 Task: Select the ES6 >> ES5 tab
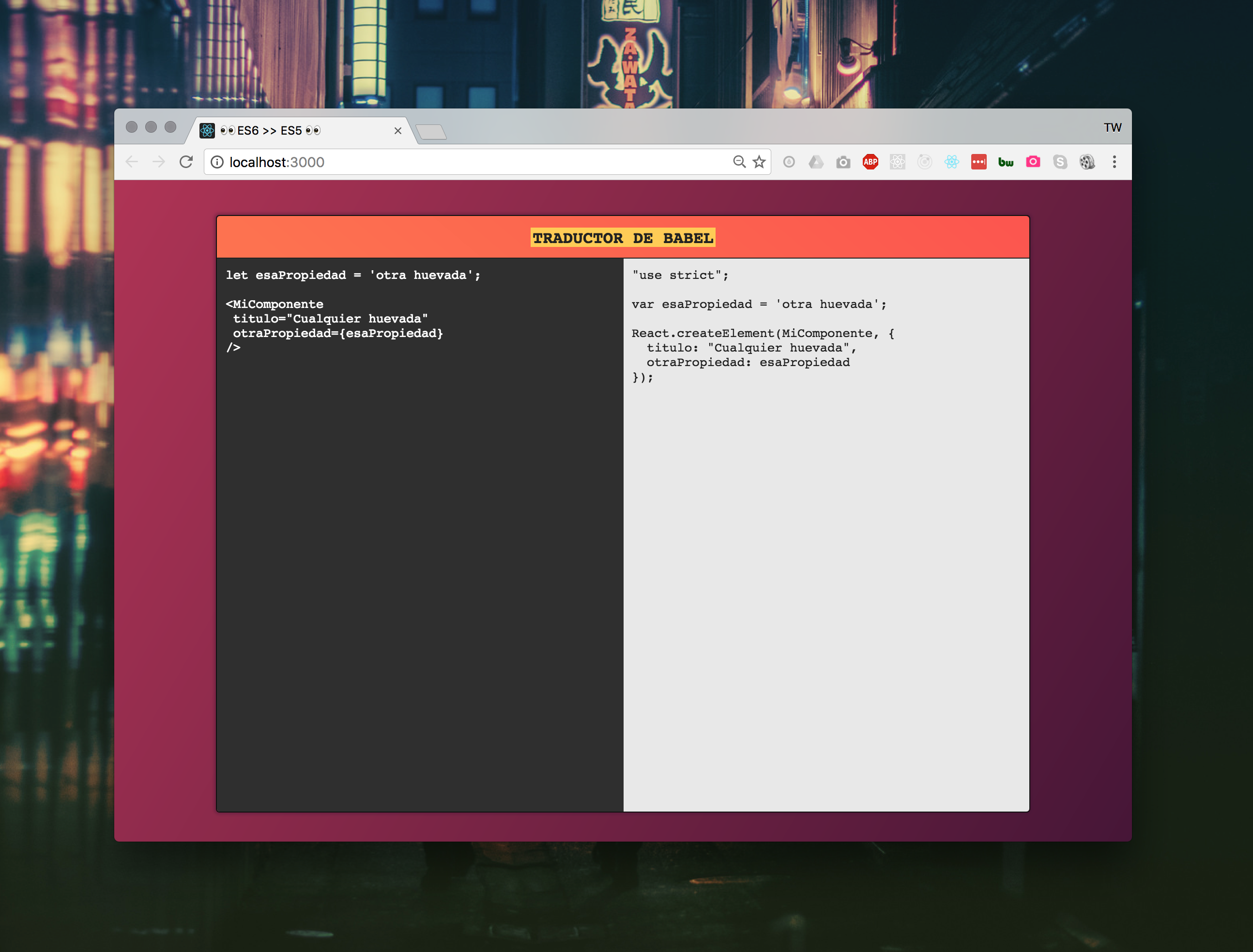click(294, 131)
